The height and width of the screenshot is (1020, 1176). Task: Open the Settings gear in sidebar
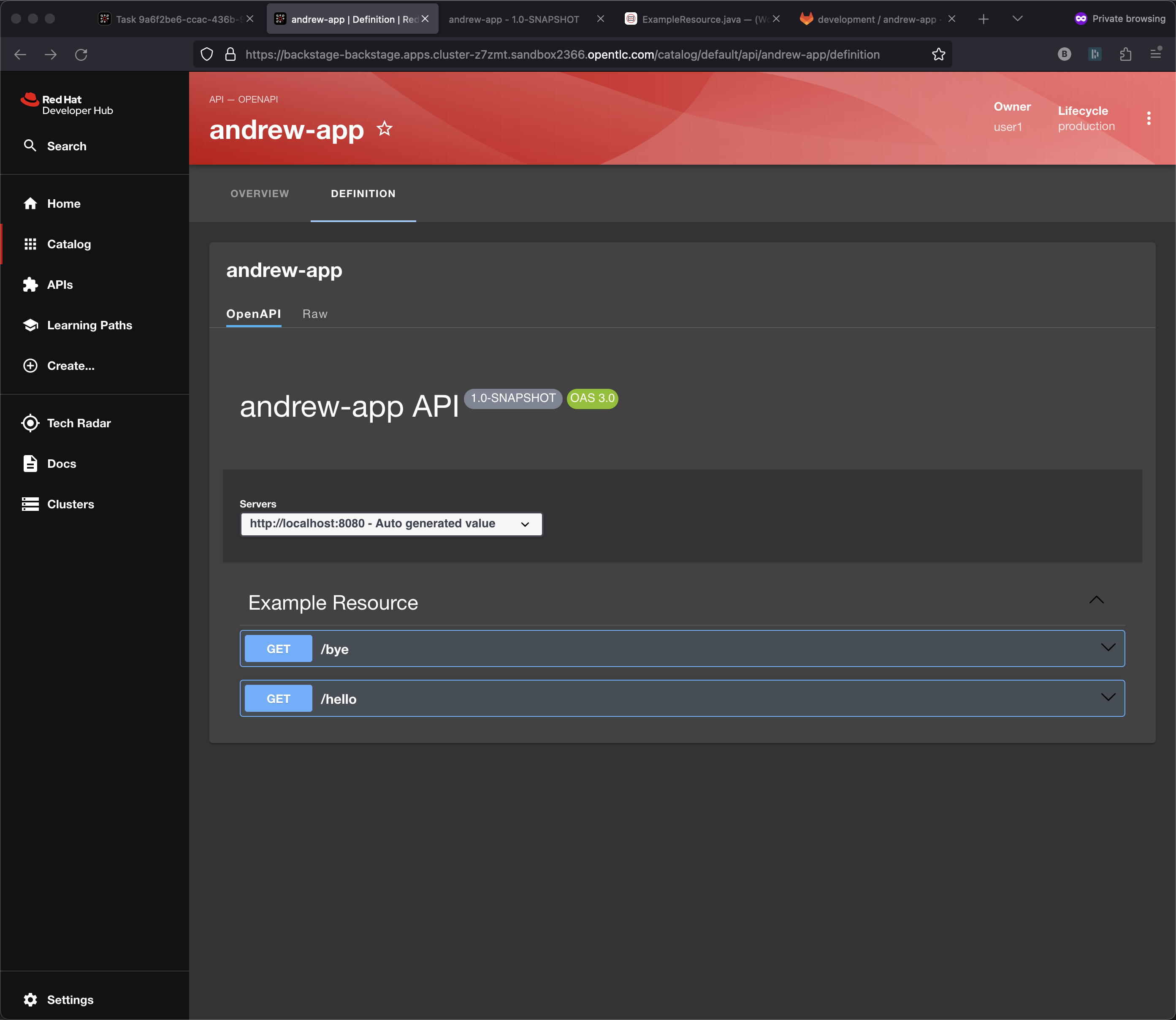(x=30, y=999)
